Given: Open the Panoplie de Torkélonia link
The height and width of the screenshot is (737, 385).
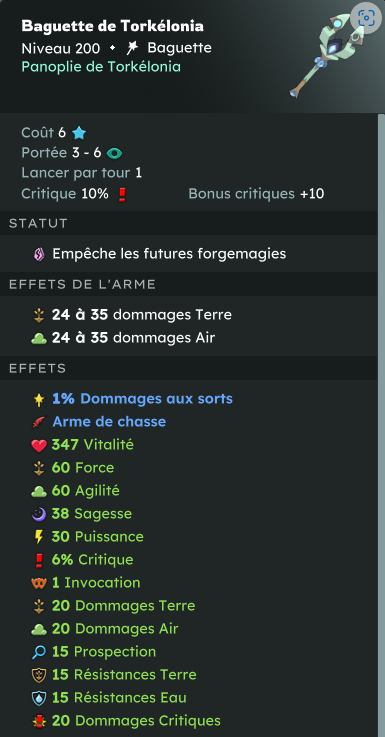Looking at the screenshot, I should [x=101, y=67].
